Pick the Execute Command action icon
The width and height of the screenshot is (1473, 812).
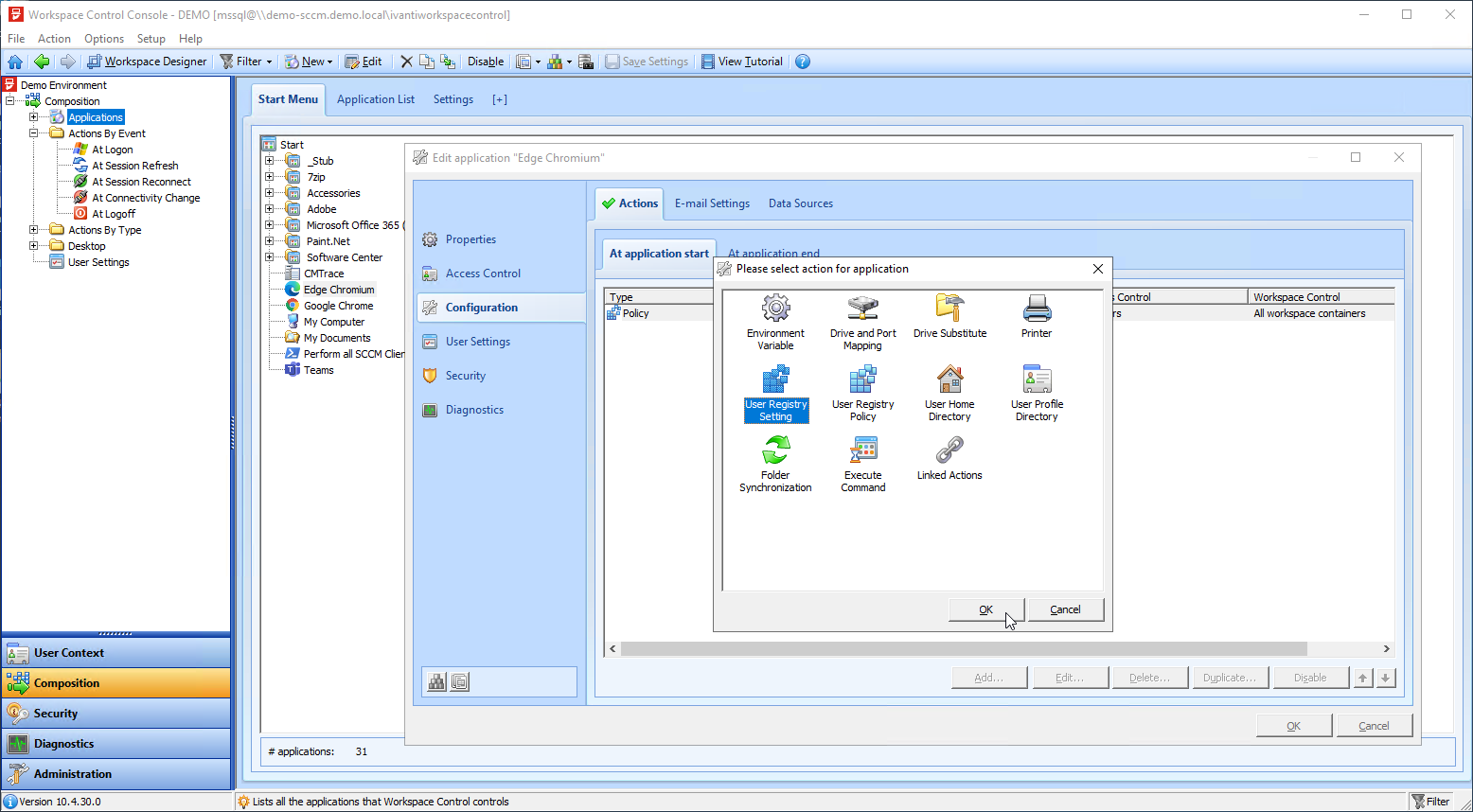pos(862,451)
